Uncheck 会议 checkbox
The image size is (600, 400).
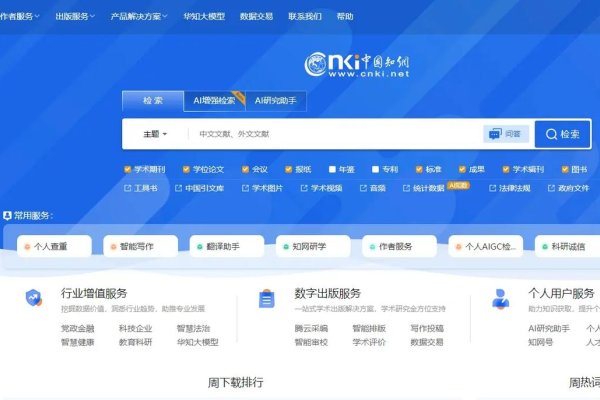pyautogui.click(x=245, y=169)
